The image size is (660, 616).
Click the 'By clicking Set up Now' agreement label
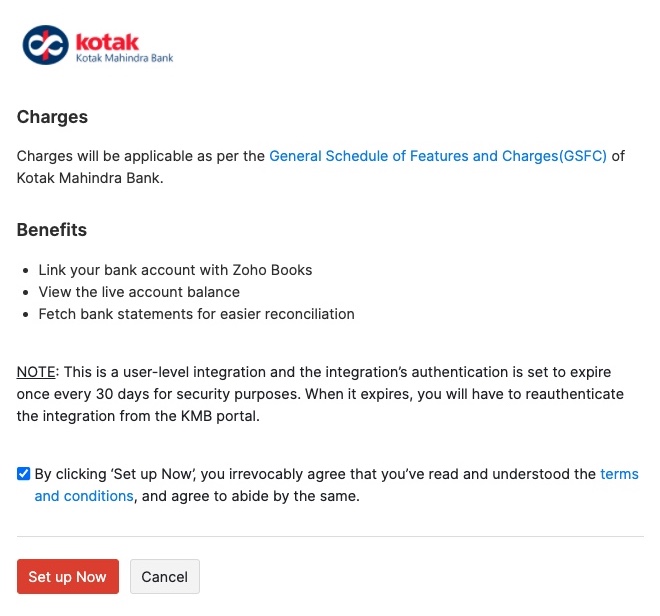pos(300,474)
